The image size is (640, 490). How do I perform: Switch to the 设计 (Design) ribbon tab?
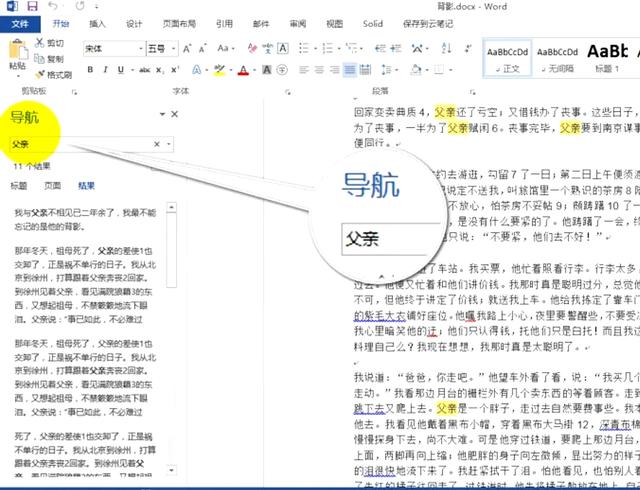click(x=134, y=24)
